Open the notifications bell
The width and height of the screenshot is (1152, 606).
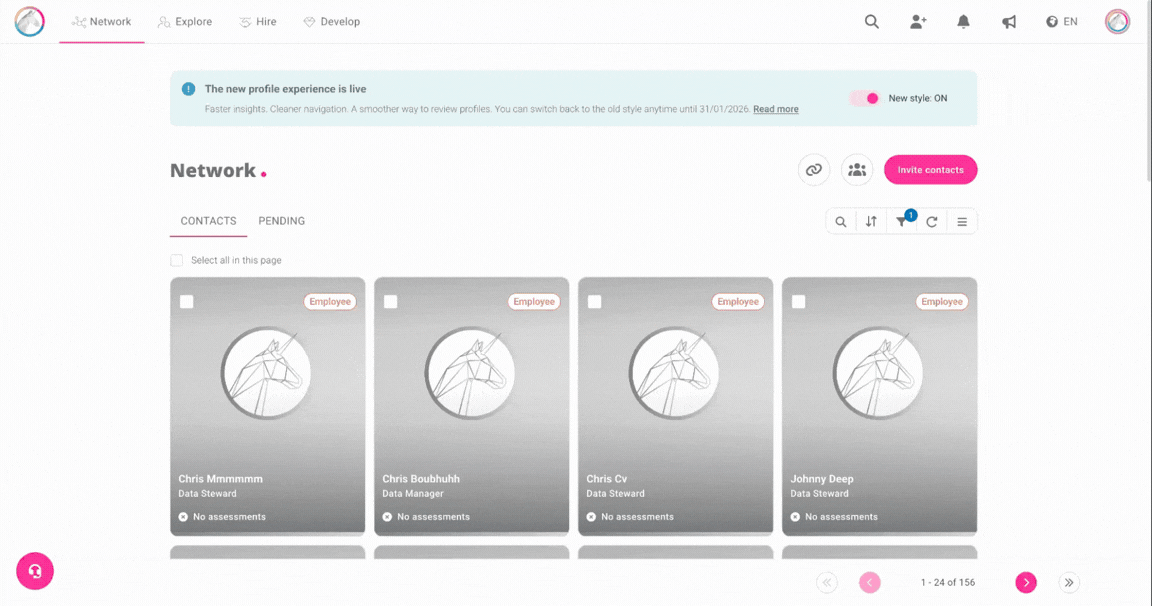pos(963,22)
